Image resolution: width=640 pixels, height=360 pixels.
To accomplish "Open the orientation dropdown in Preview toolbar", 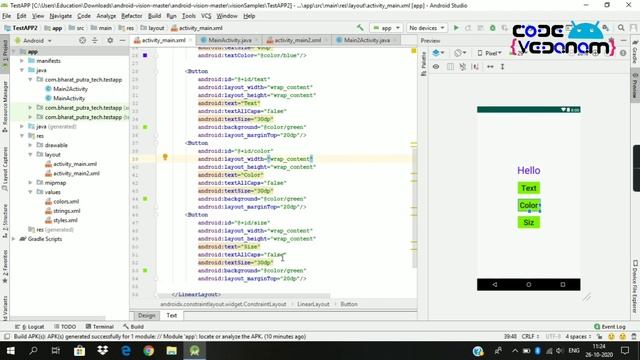I will point(460,53).
